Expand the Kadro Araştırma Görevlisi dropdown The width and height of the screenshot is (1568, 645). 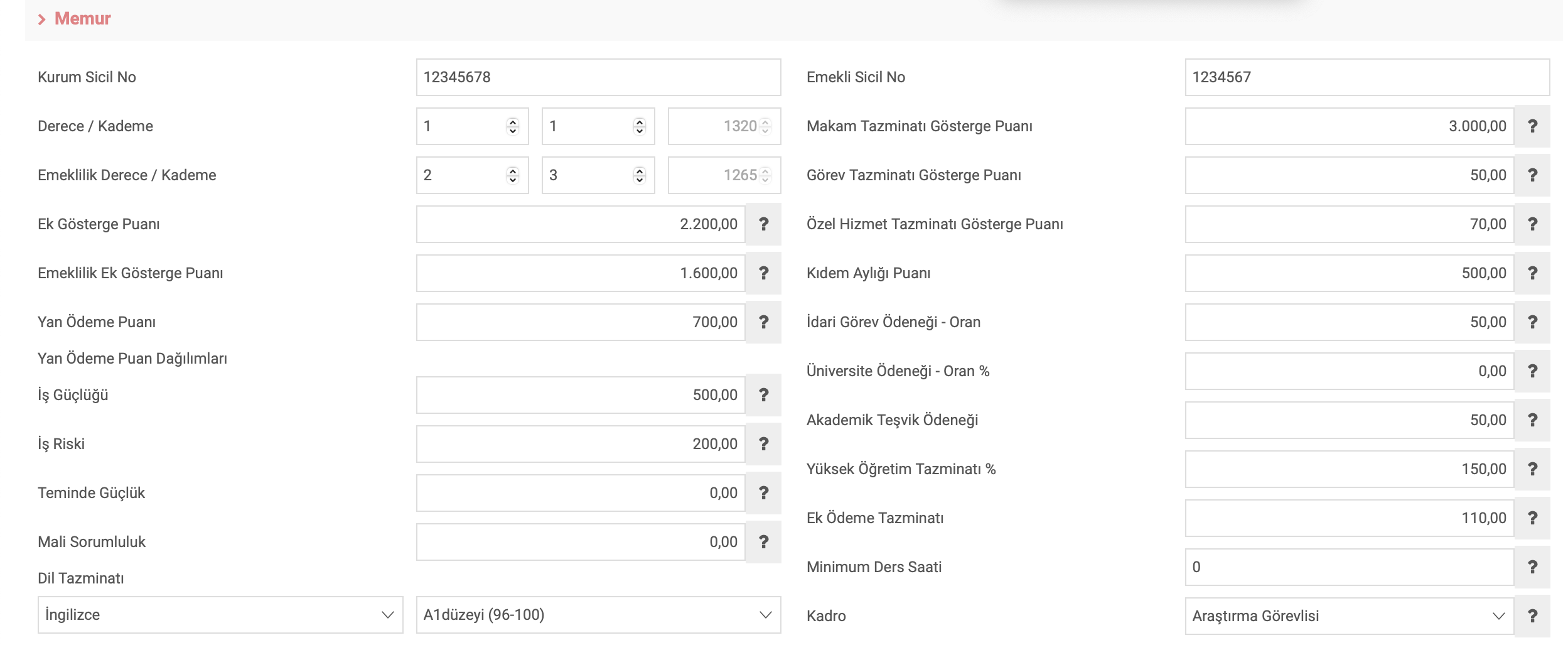point(1349,616)
